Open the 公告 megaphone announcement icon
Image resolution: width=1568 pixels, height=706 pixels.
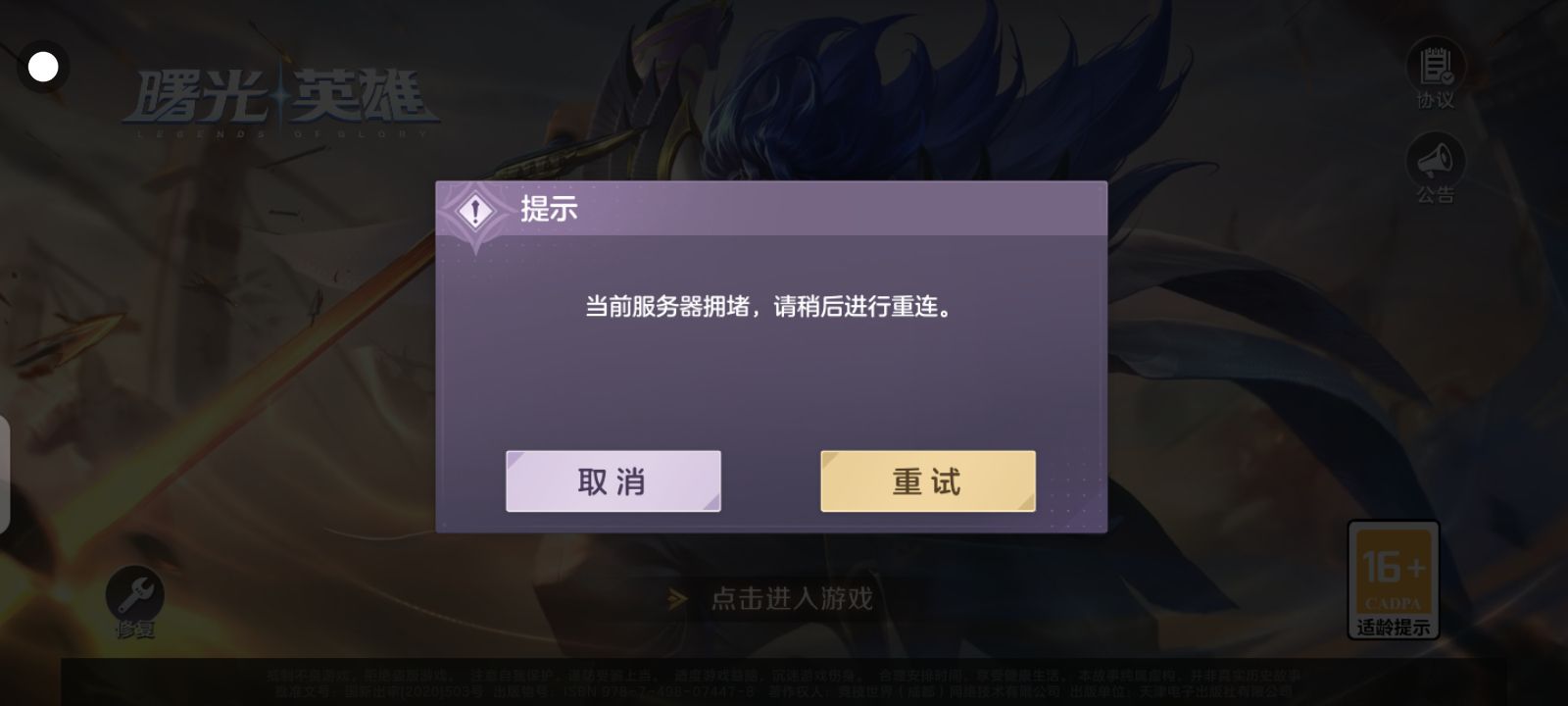(x=1436, y=161)
